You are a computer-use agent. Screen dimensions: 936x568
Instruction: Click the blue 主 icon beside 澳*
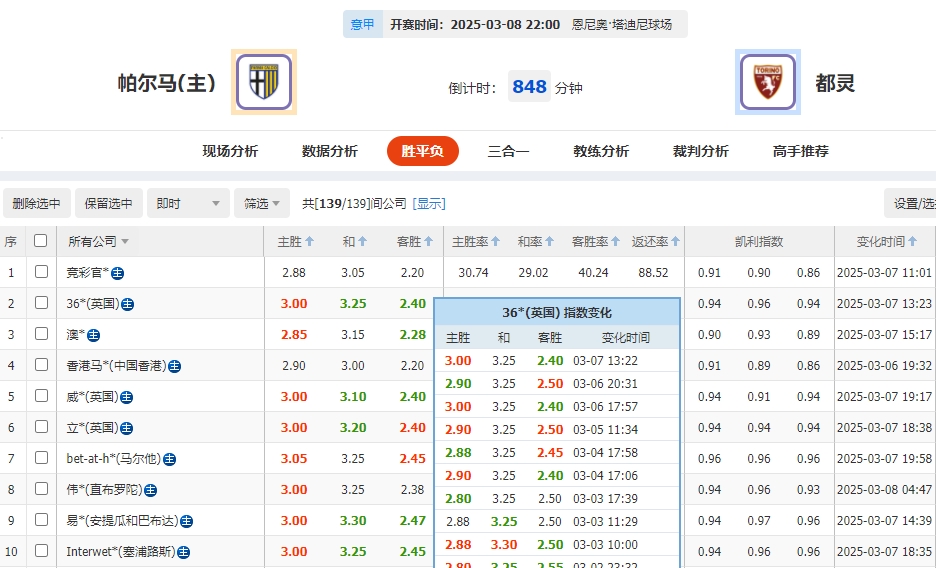point(94,335)
